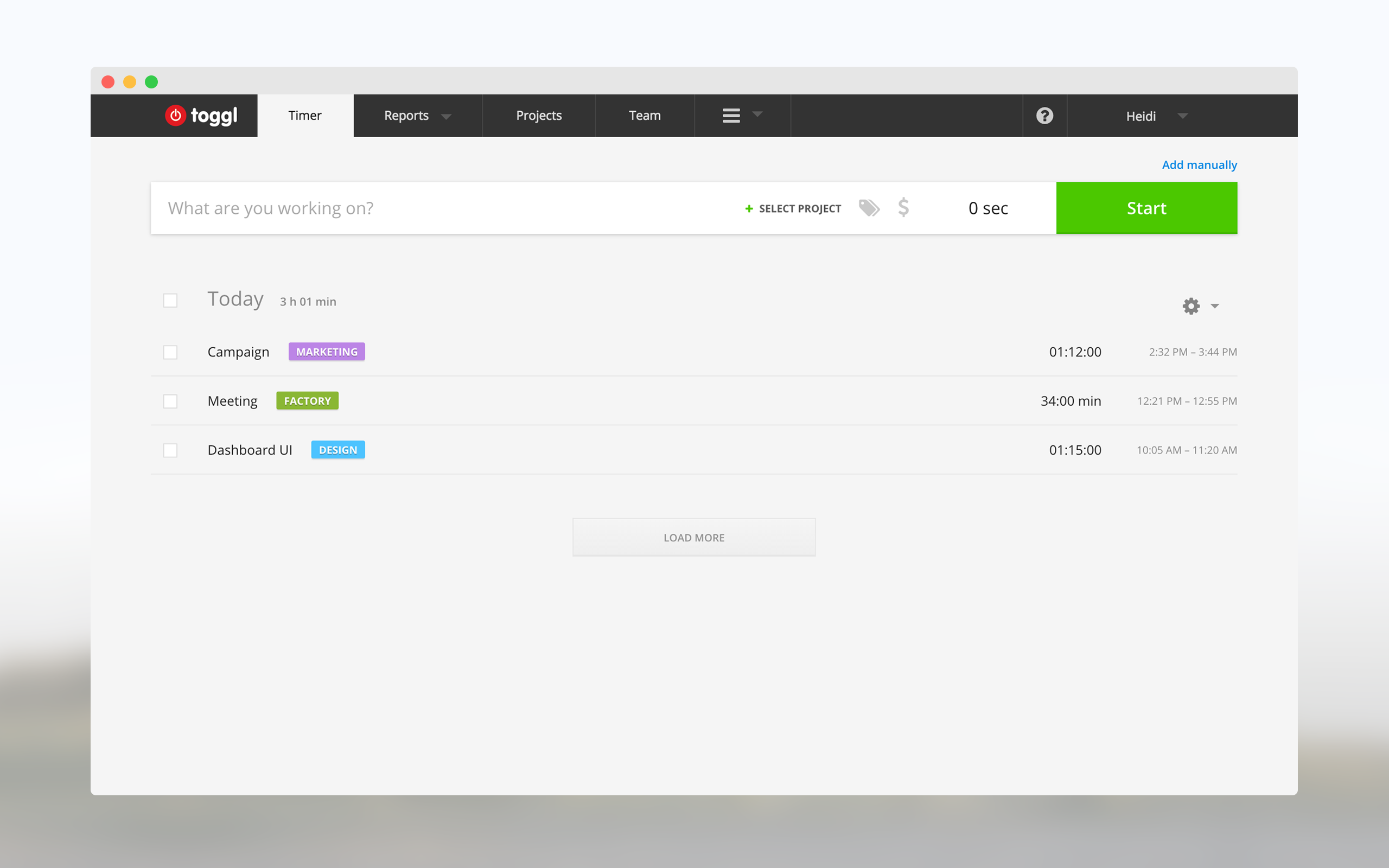The height and width of the screenshot is (868, 1389).
Task: Click the purple MARKETING project tag
Action: coord(327,352)
